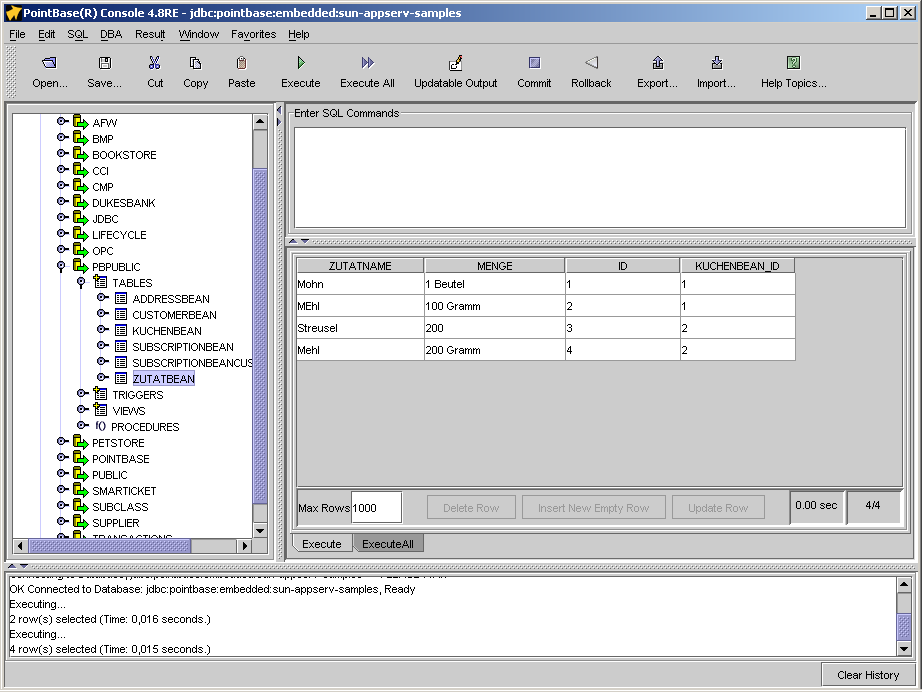
Task: Select the cell containing Mohn
Action: pyautogui.click(x=360, y=284)
